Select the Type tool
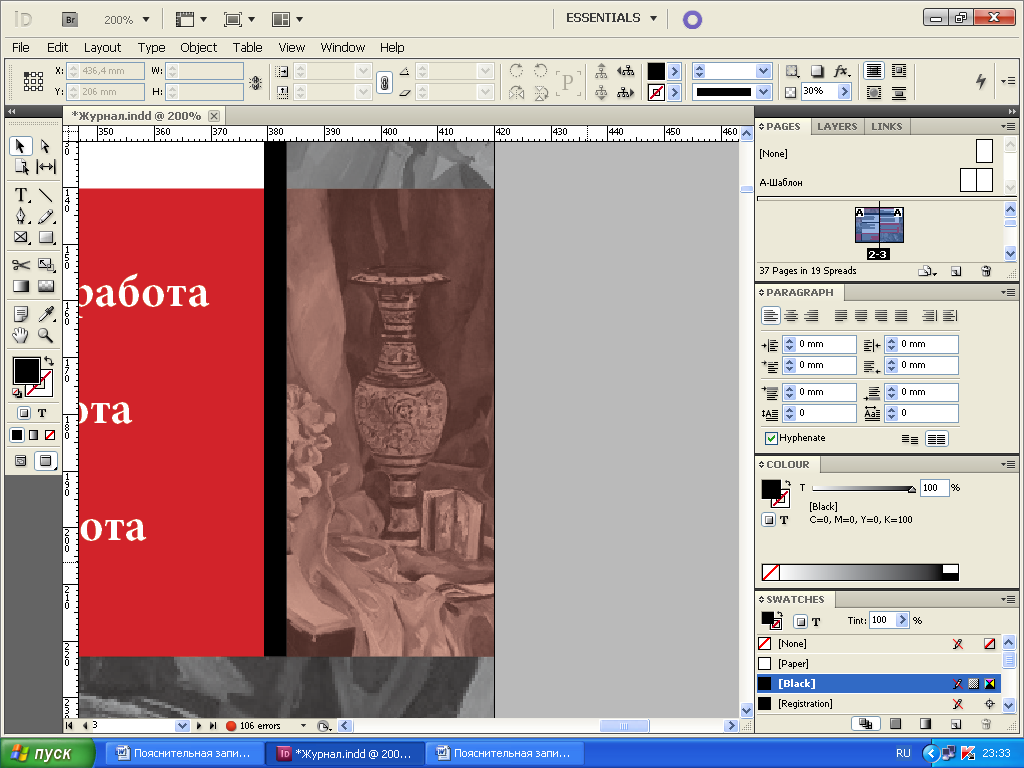 click(x=21, y=195)
